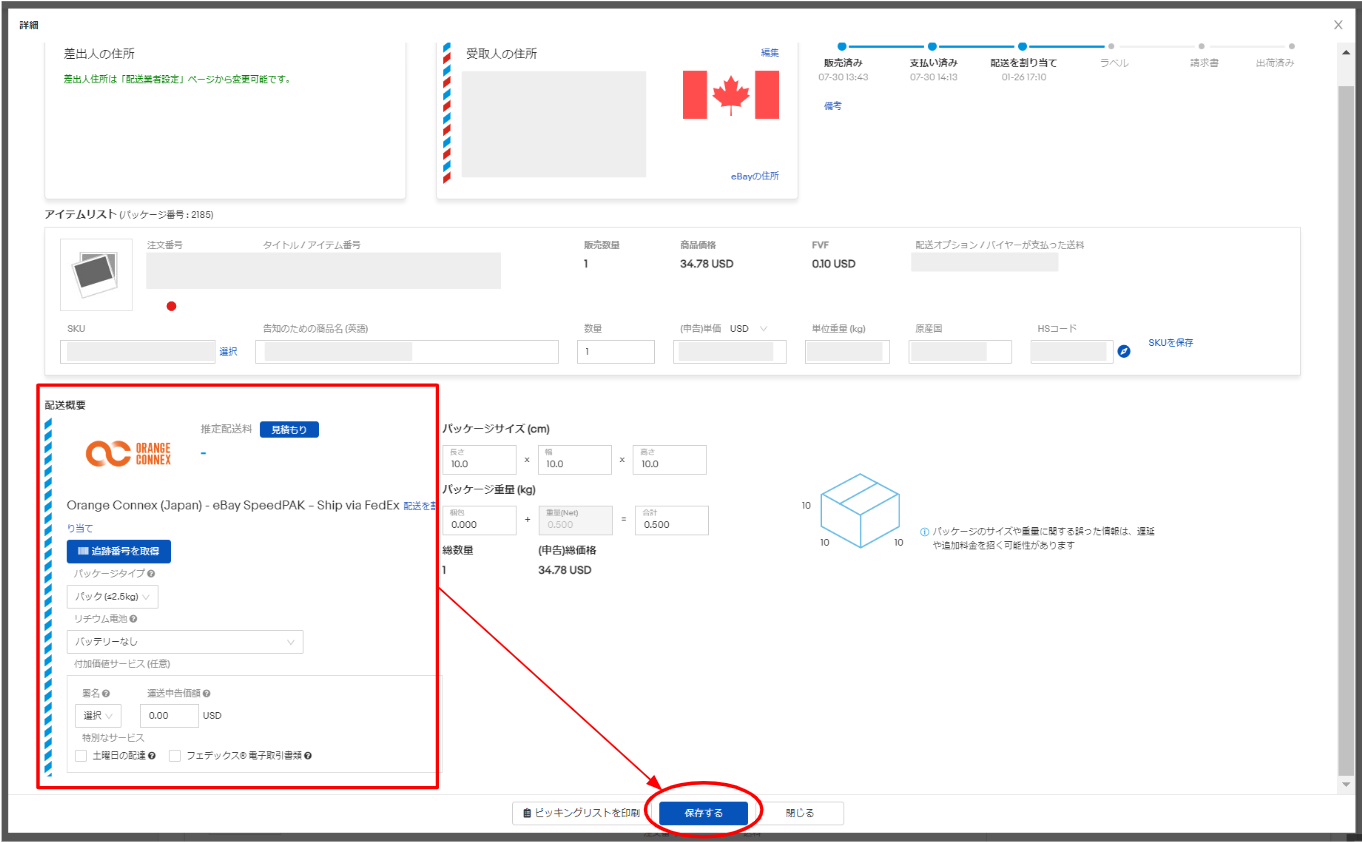Click the info icon next to 土曜日の配達

click(x=151, y=756)
